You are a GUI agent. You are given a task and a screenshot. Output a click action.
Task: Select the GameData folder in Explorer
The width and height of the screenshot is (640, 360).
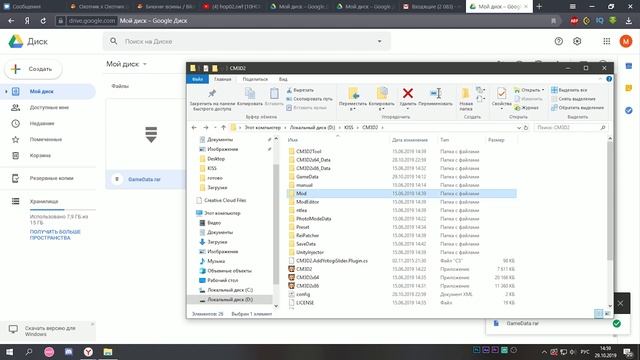(x=307, y=177)
